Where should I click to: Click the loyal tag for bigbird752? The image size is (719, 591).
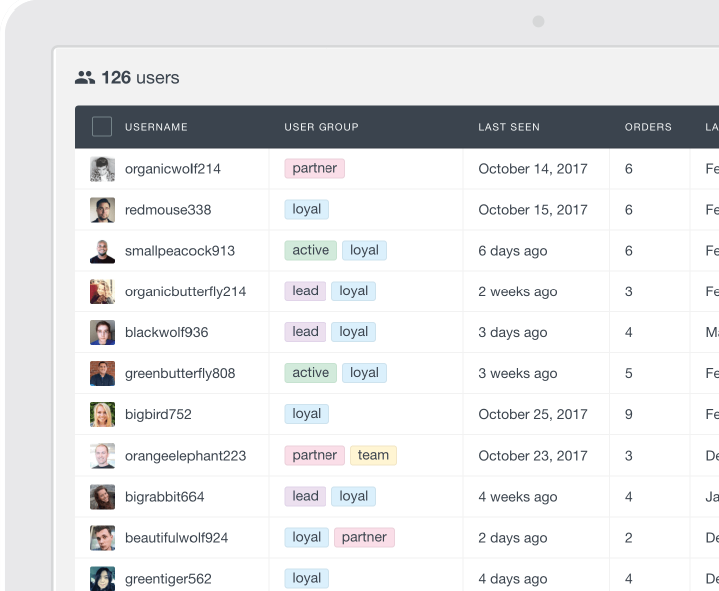306,414
